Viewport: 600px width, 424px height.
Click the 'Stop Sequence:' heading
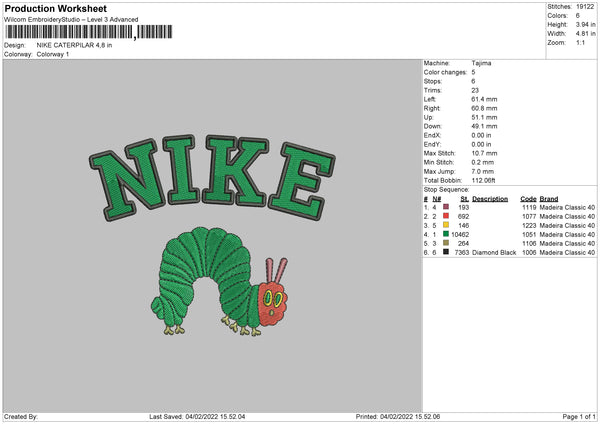coord(446,190)
